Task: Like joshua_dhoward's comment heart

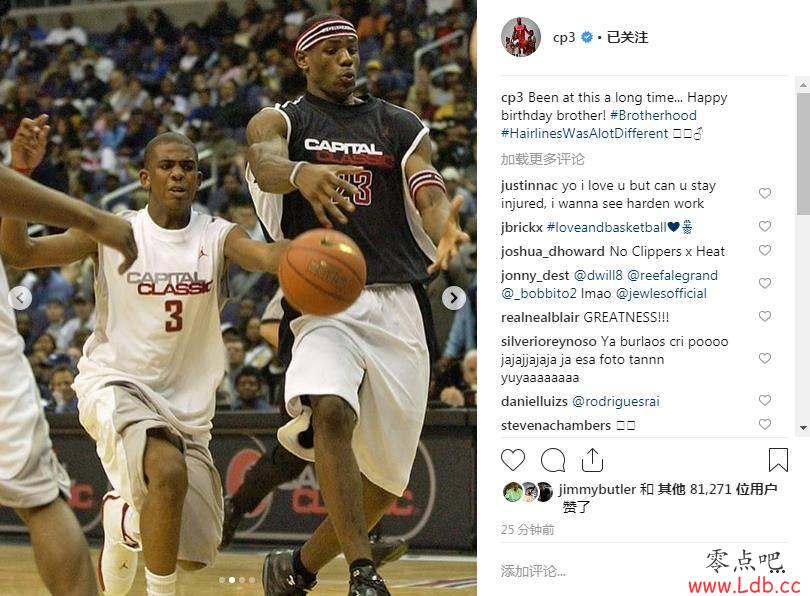Action: (765, 250)
